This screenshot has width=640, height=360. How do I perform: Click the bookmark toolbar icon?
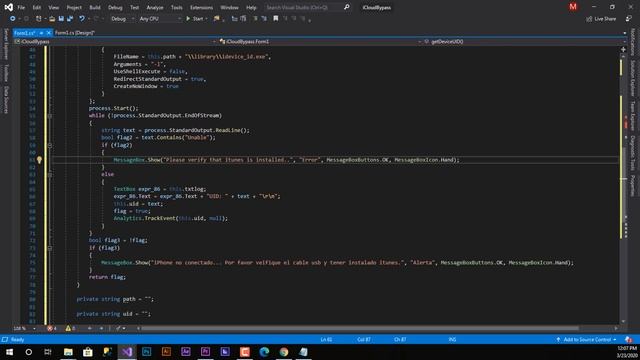[x=276, y=19]
